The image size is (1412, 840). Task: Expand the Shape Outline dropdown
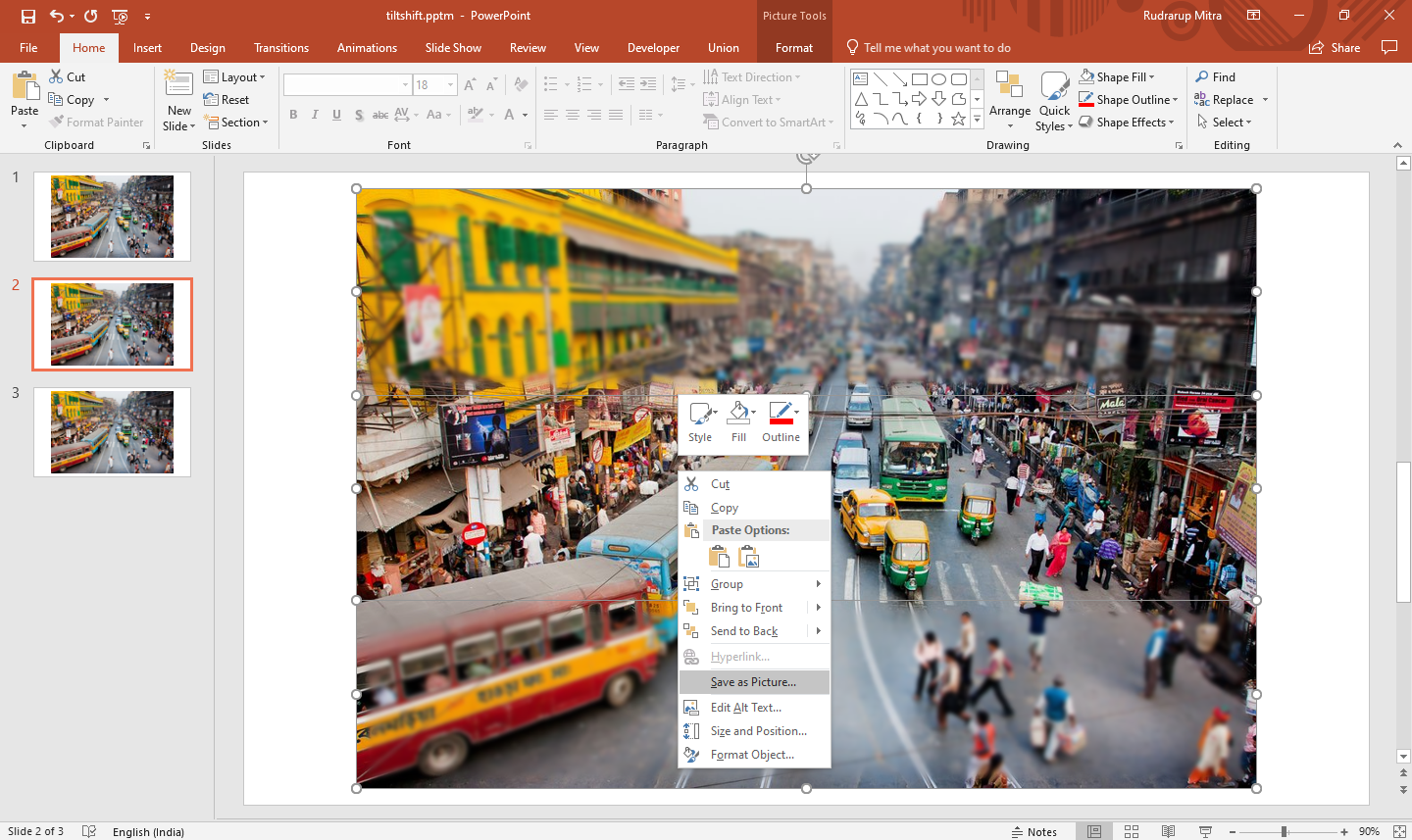[1175, 100]
